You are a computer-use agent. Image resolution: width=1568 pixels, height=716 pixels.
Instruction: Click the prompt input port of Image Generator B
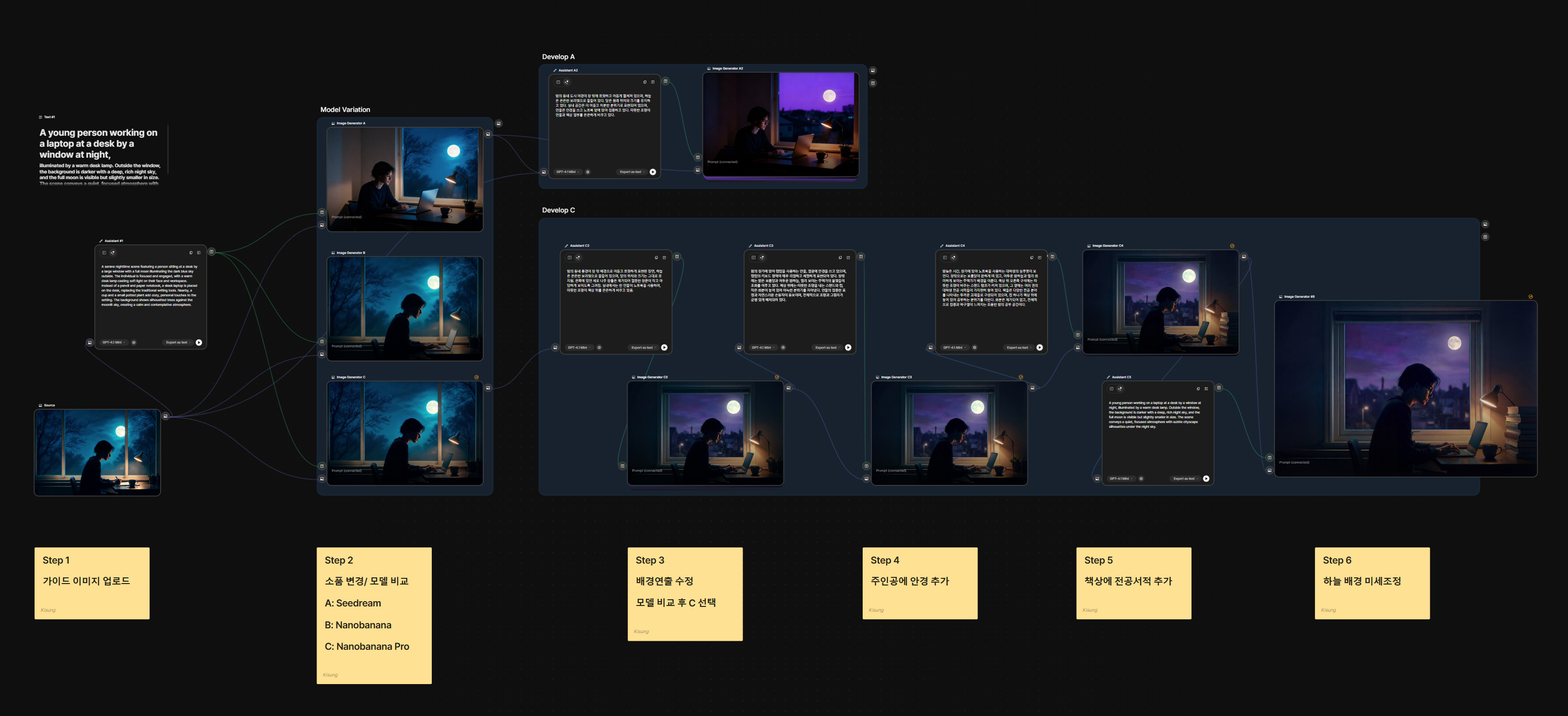(322, 341)
